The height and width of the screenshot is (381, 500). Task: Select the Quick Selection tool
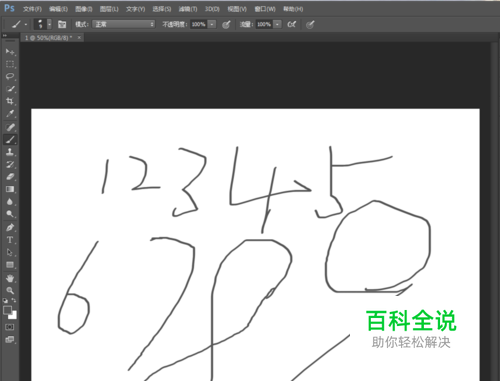pyautogui.click(x=10, y=89)
